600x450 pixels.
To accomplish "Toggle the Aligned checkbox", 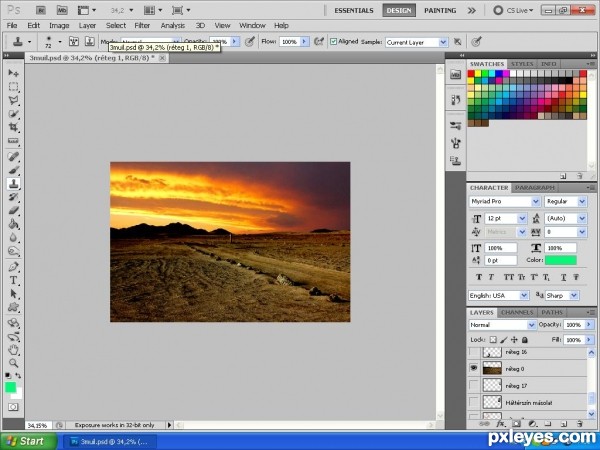I will [333, 42].
